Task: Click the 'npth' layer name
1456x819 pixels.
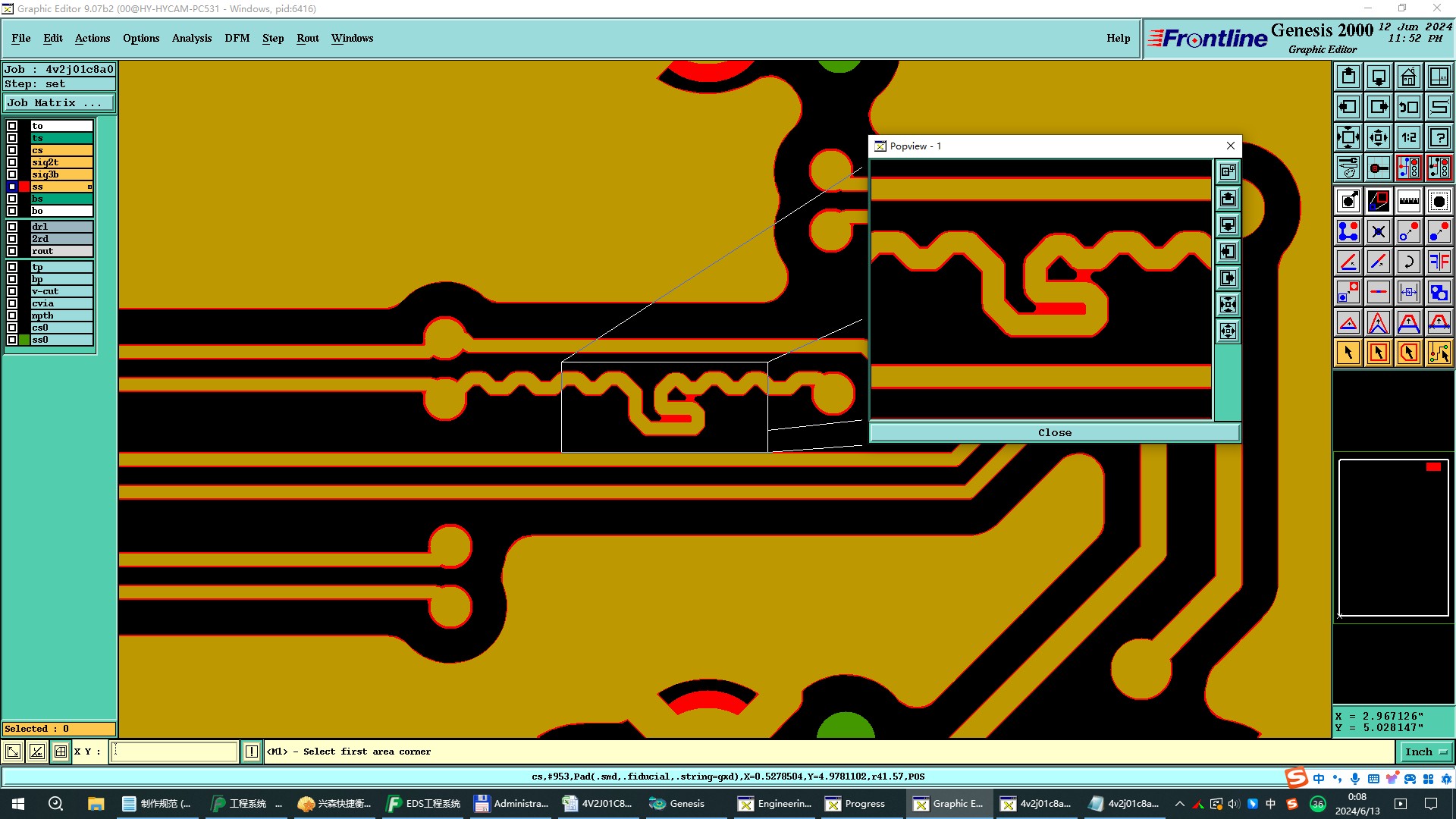Action: 61,315
